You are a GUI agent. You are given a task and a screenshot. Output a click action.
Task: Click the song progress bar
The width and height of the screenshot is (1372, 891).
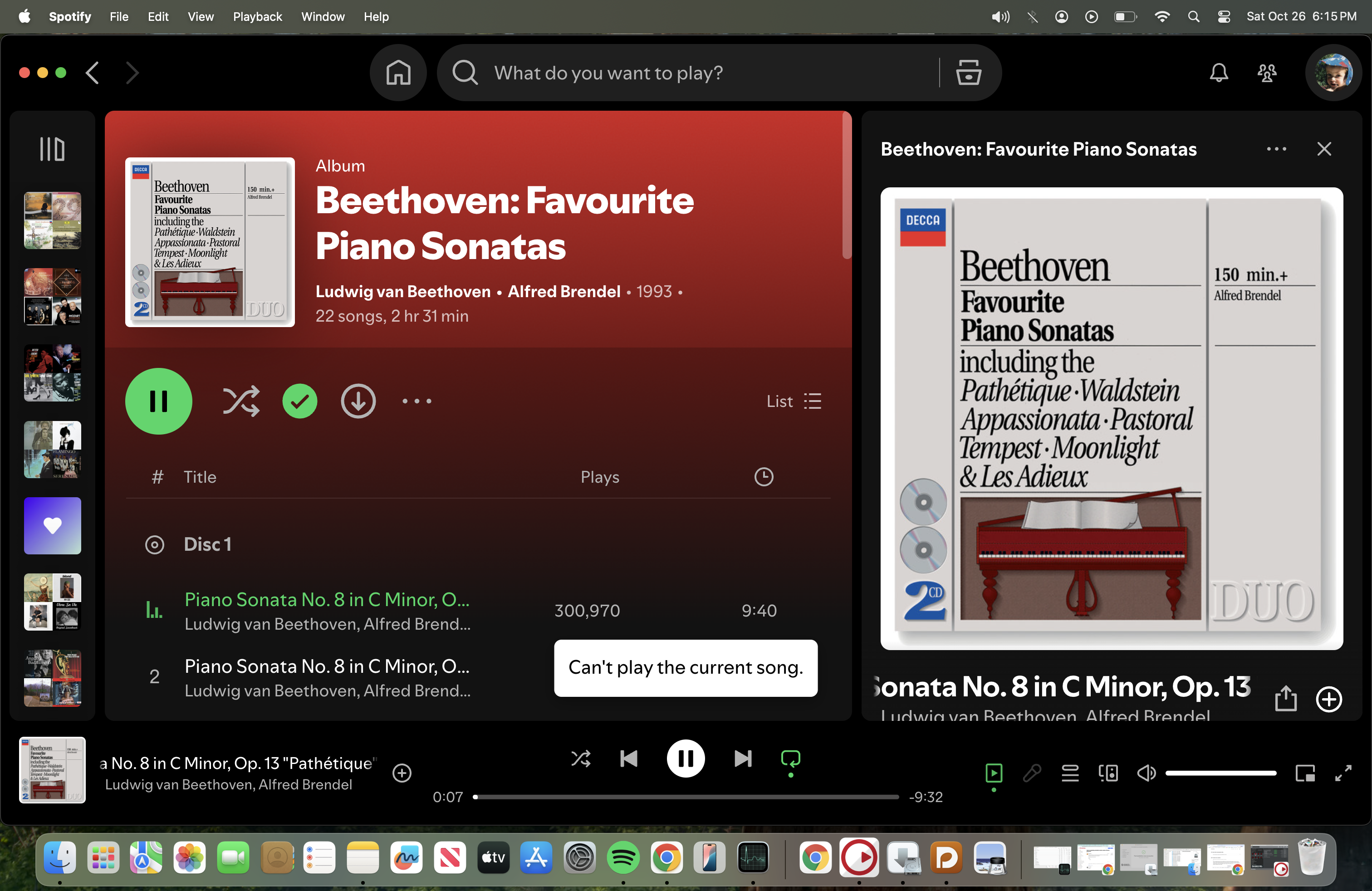click(686, 797)
